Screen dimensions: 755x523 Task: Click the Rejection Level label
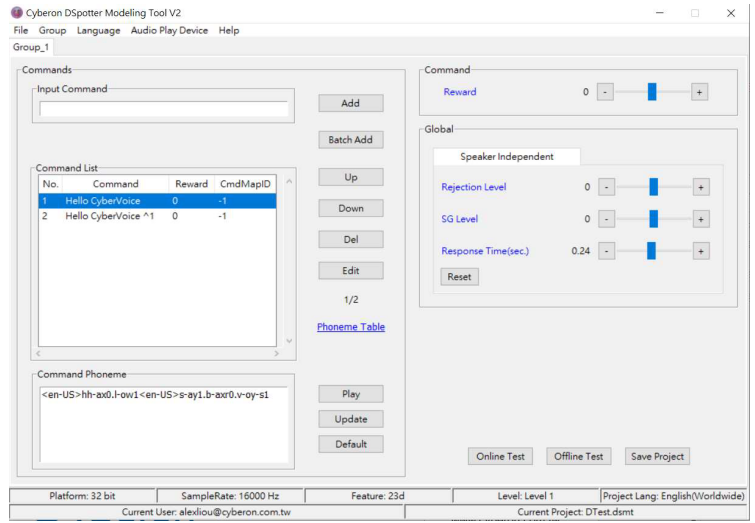click(474, 187)
